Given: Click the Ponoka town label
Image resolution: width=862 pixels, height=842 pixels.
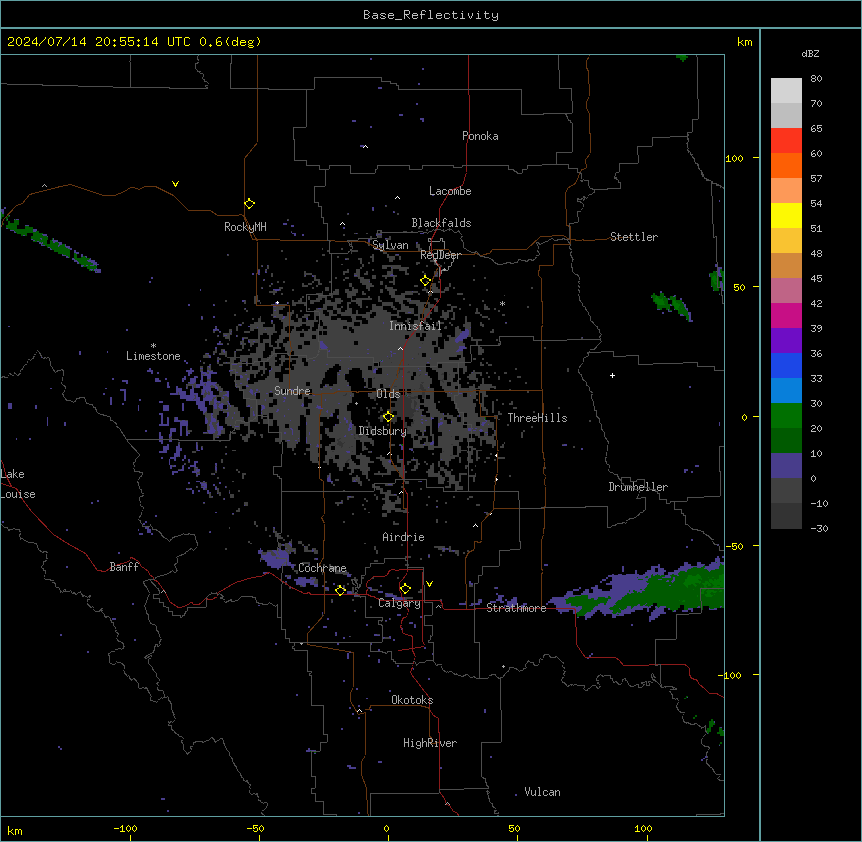Looking at the screenshot, I should pyautogui.click(x=480, y=136).
